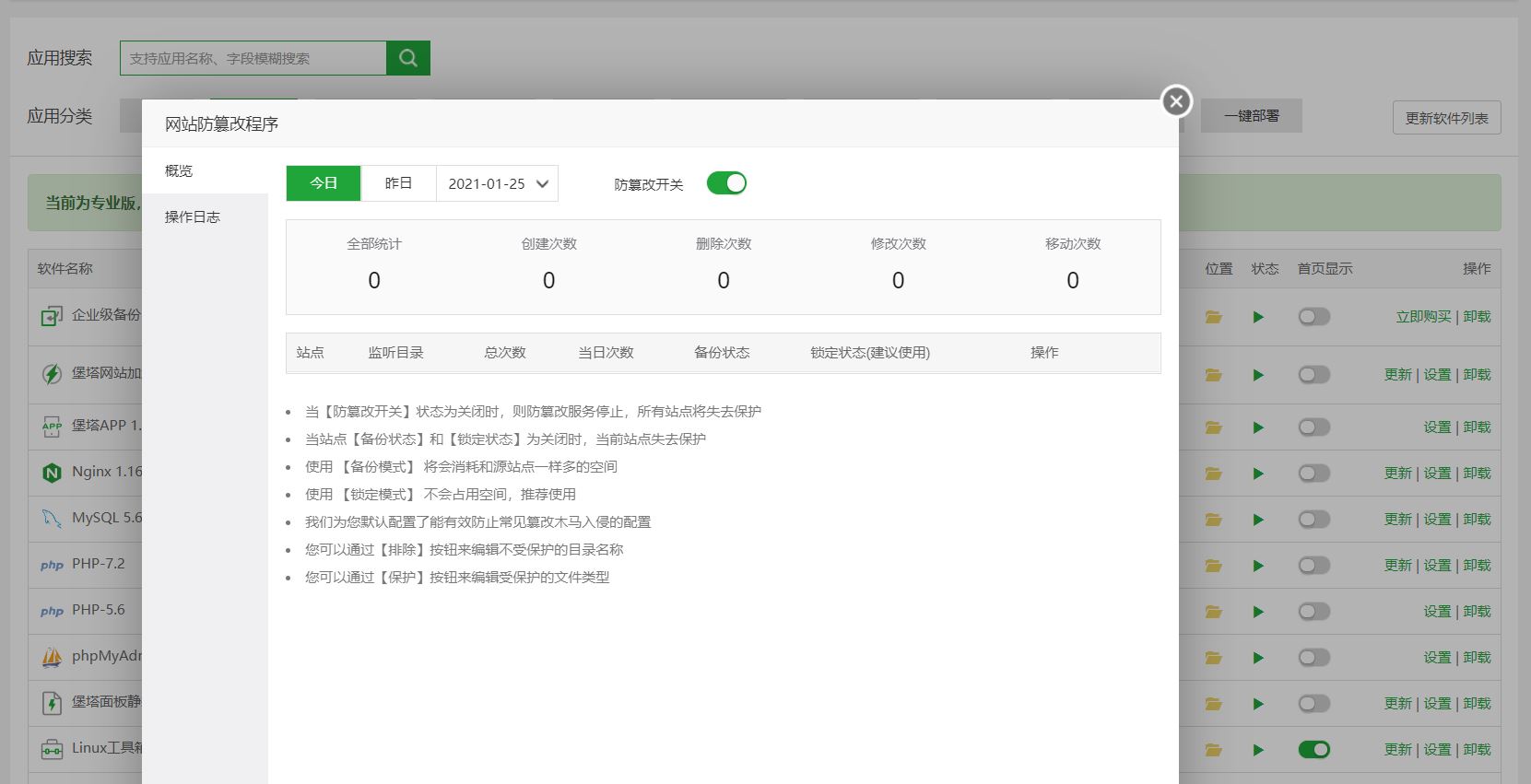The image size is (1531, 784).
Task: Open the 2021-01-25 date dropdown
Action: tap(497, 183)
